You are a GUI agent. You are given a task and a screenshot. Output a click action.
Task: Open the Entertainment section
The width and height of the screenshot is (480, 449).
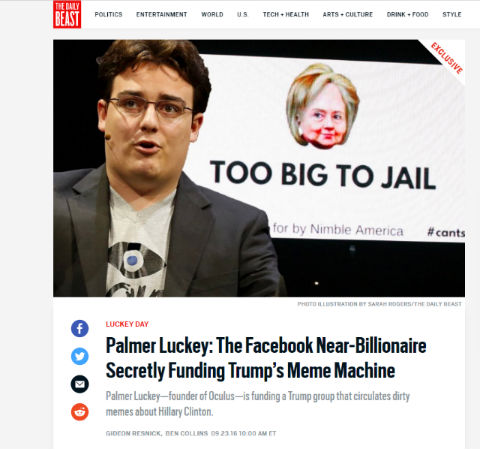162,15
